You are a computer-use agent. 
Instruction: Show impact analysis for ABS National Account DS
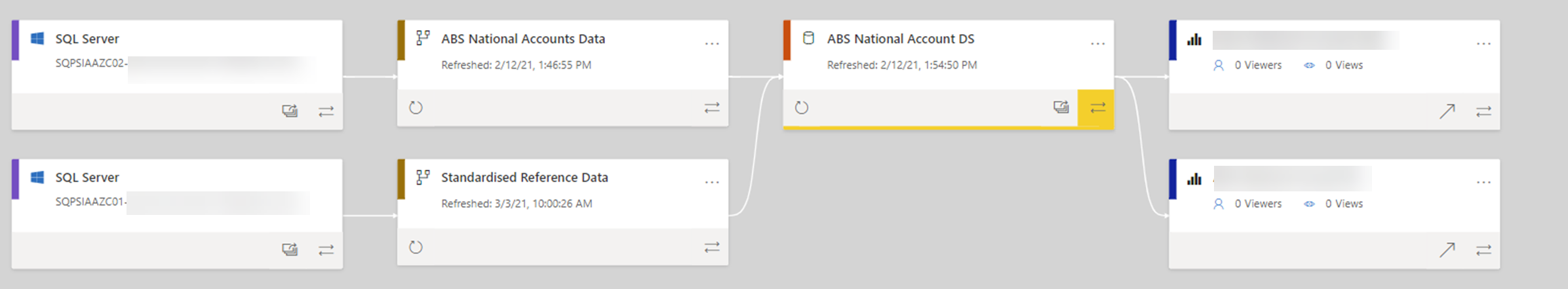[1061, 107]
